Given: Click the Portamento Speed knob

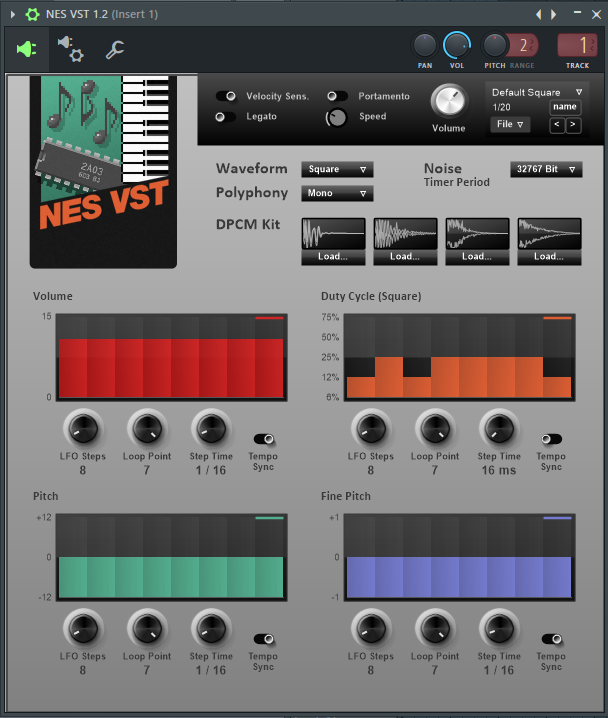Looking at the screenshot, I should coord(337,118).
